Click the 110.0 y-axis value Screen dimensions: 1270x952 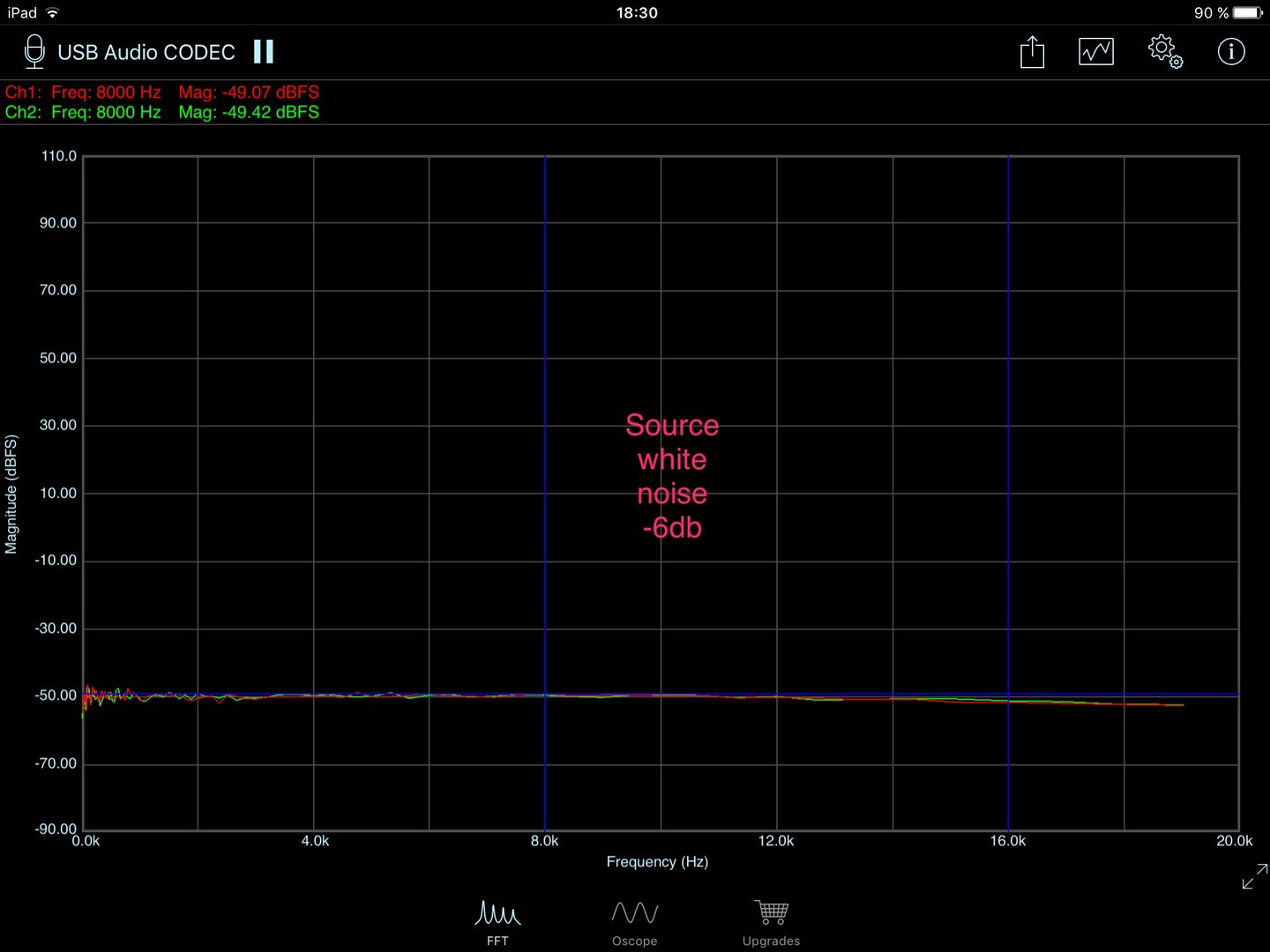(x=59, y=156)
